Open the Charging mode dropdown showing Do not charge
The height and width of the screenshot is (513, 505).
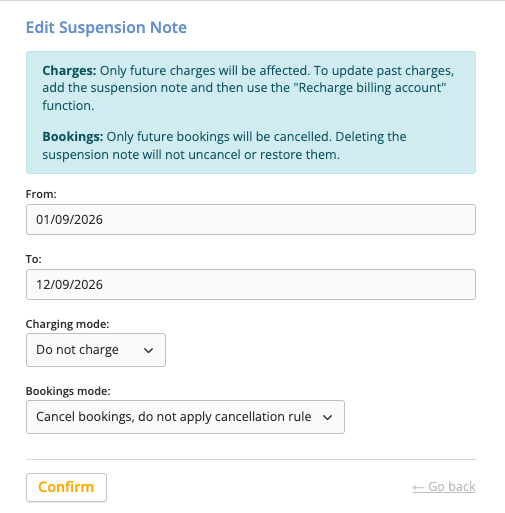[x=96, y=350]
